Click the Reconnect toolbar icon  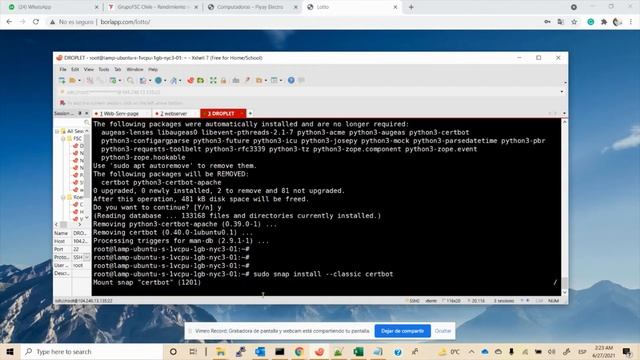pyautogui.click(x=113, y=80)
